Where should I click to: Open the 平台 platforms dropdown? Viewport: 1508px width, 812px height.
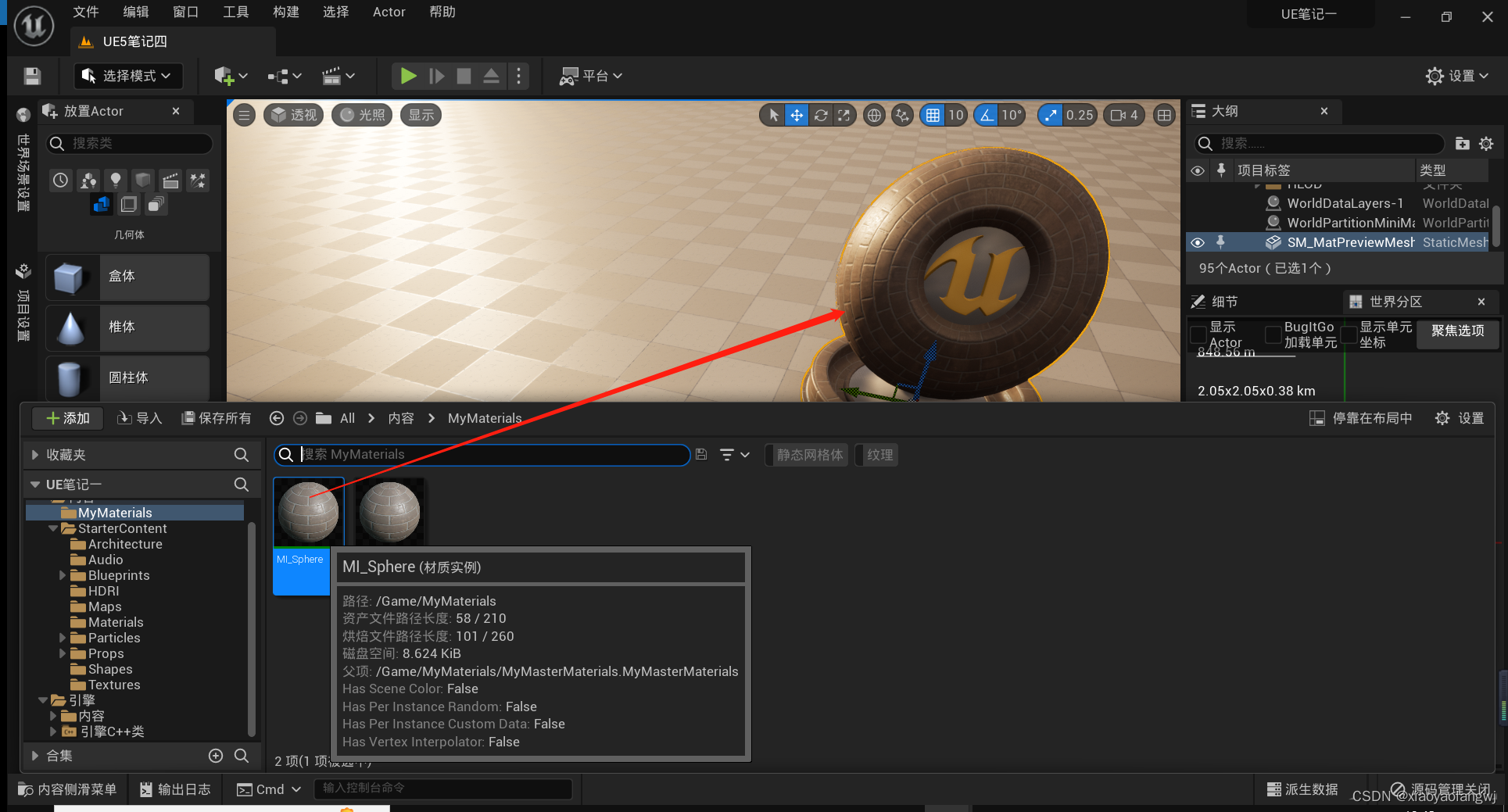[590, 76]
